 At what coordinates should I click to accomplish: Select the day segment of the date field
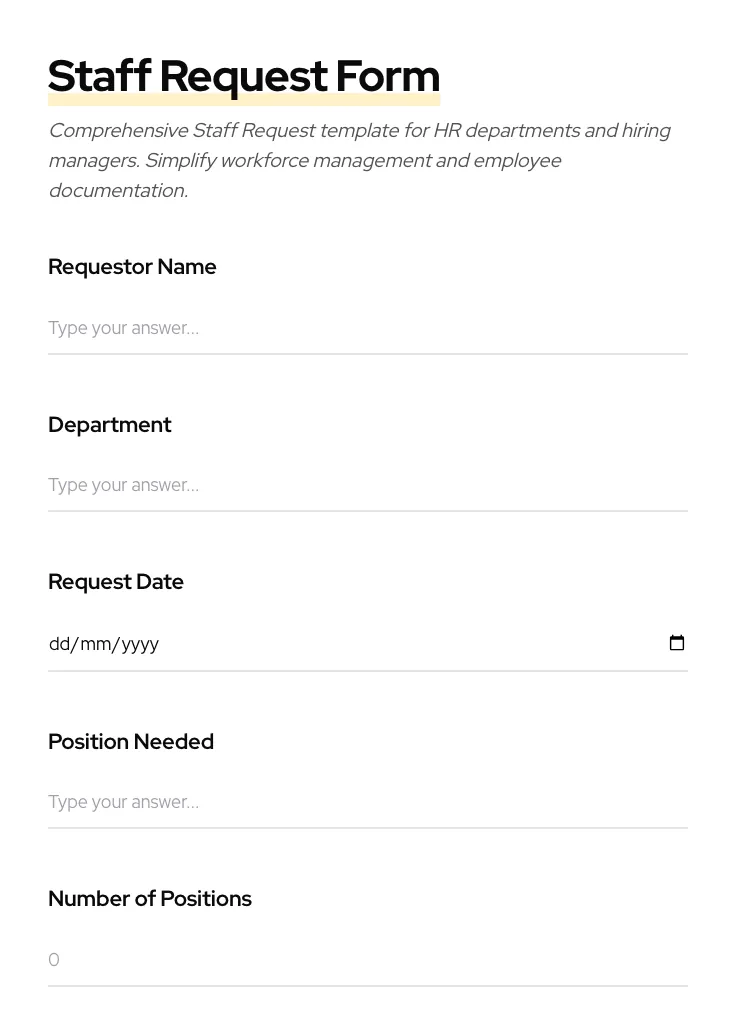tap(60, 644)
